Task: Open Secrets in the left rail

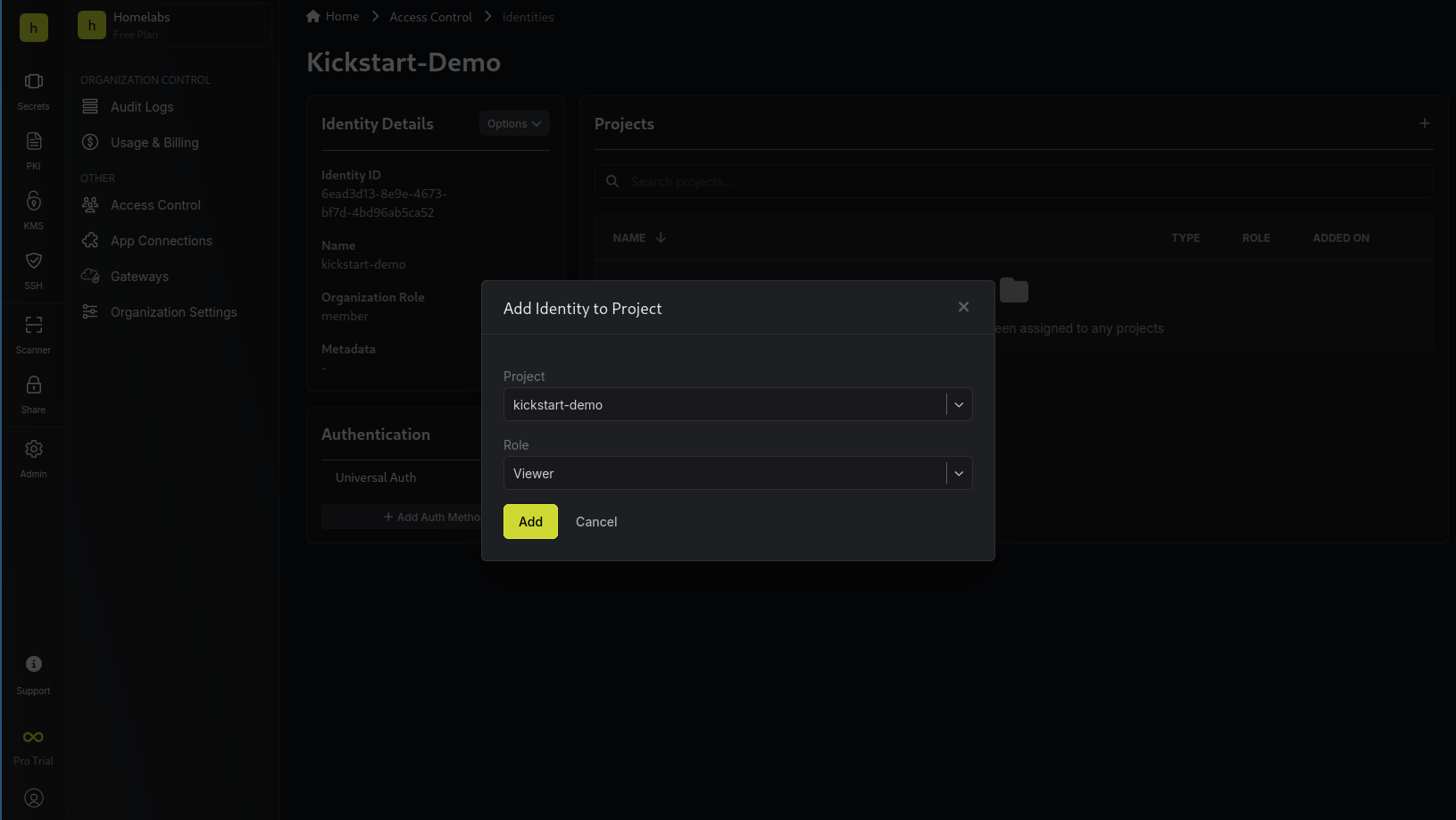Action: (x=33, y=92)
